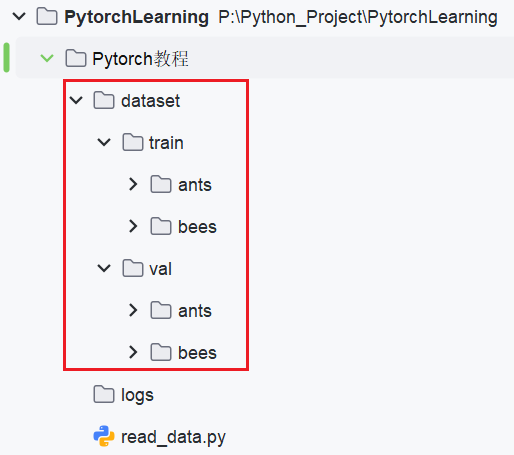Collapse the val folder chevron
514x455 pixels.
click(x=104, y=268)
